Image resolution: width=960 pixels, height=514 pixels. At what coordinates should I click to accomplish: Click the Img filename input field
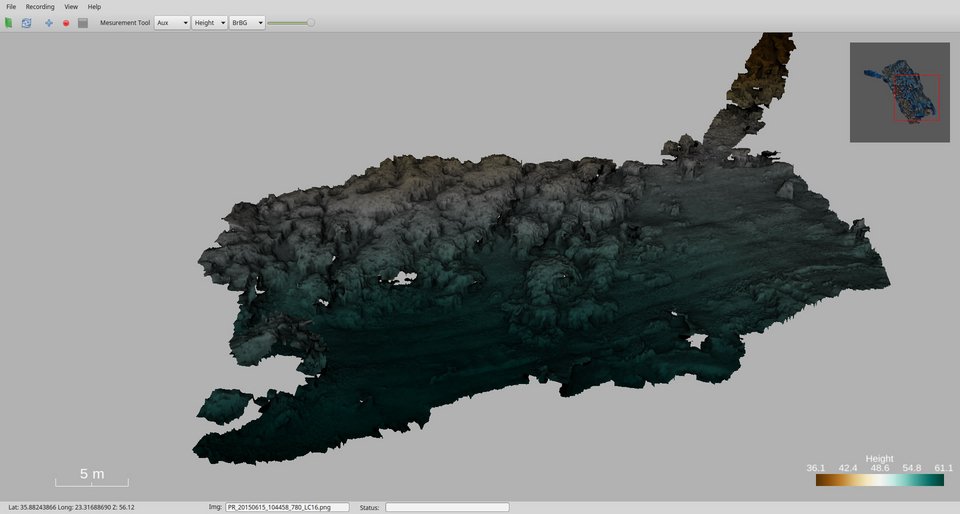coord(287,507)
